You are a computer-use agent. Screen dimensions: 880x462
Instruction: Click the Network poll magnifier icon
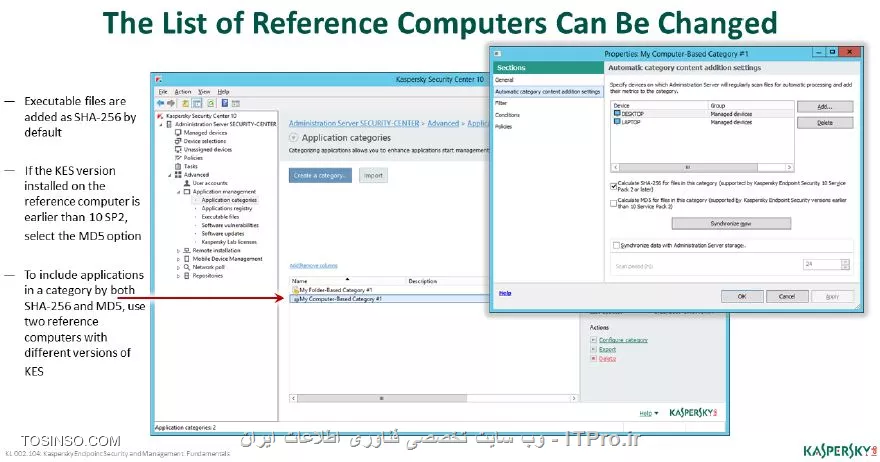click(x=187, y=267)
